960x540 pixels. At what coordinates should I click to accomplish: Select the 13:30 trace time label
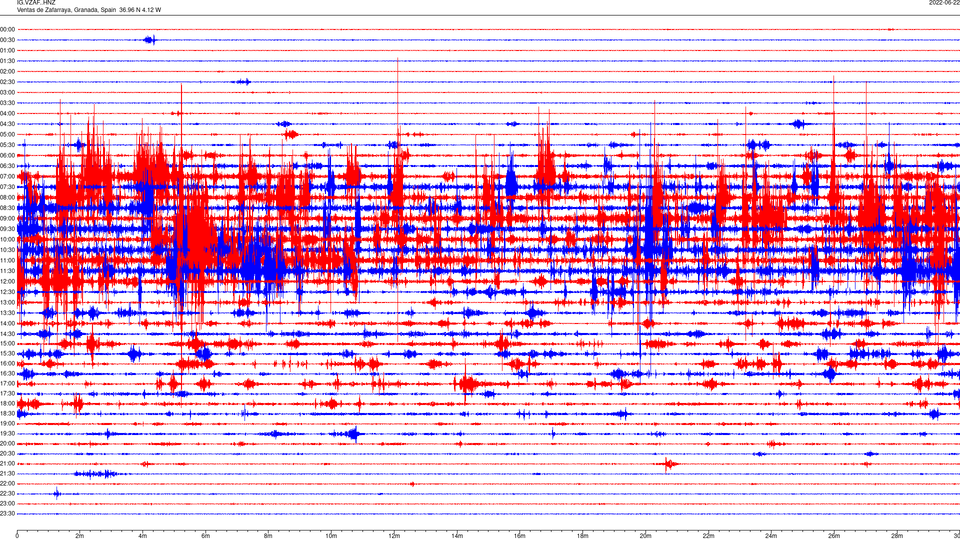point(7,313)
